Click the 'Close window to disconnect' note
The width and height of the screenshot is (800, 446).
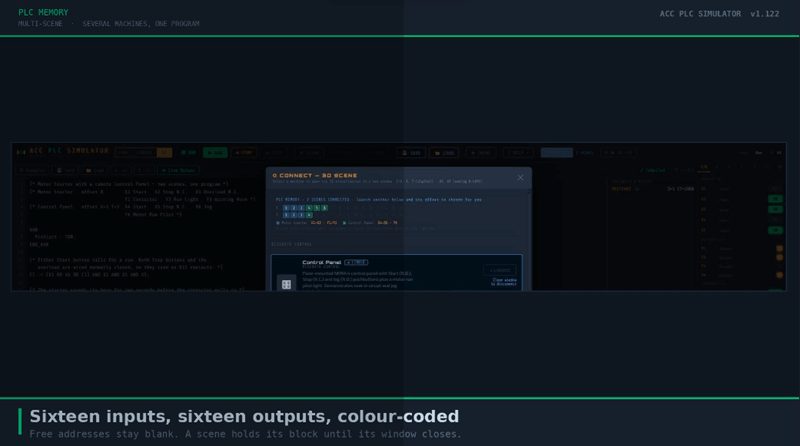point(504,282)
